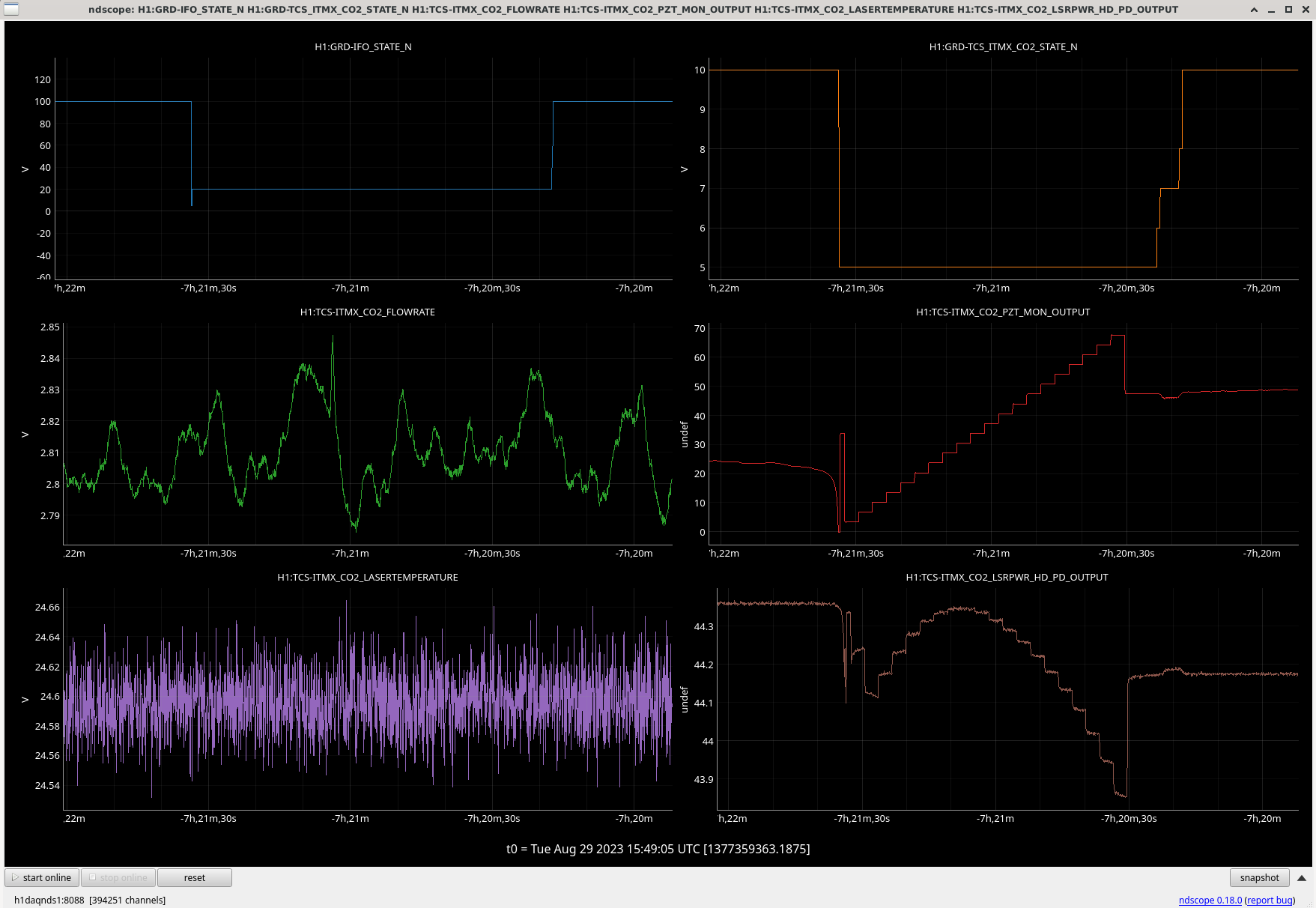Click the 'undef' axis unit of PZT_MON_OUTPUT plot
The height and width of the screenshot is (908, 1316).
[684, 435]
